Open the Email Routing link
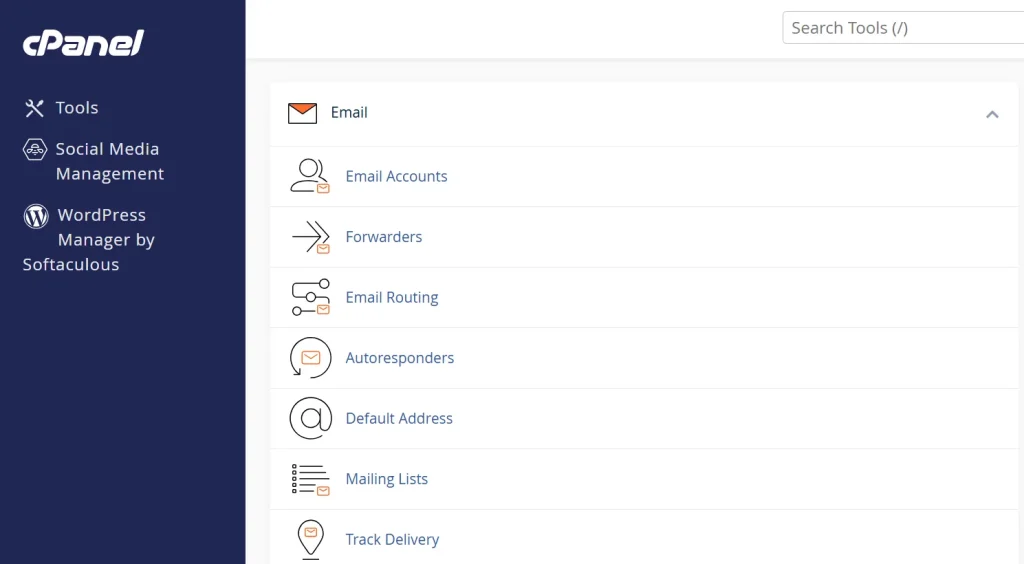This screenshot has height=564, width=1024. click(392, 298)
